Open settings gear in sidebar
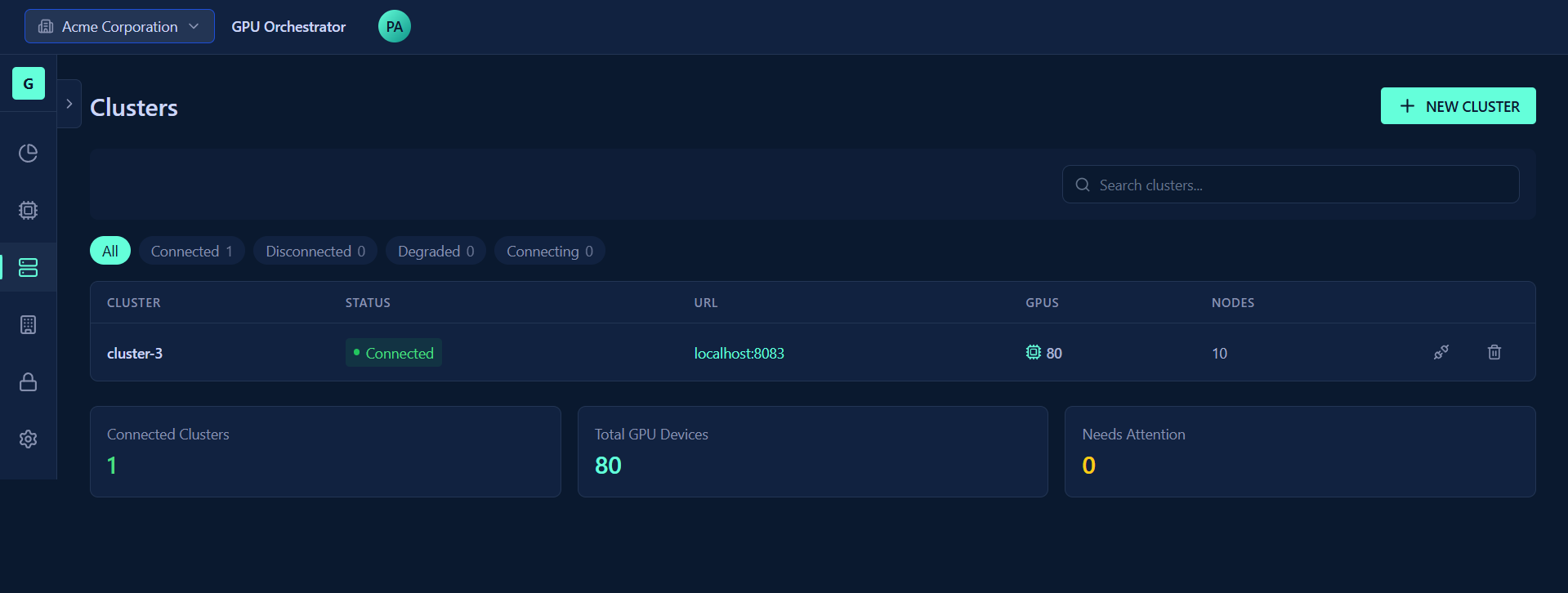Image resolution: width=1568 pixels, height=593 pixels. 28,439
